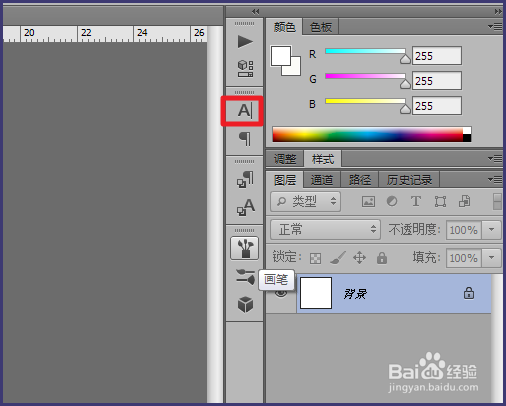Screen dimensions: 506x406
Task: Filter layers by shape icon
Action: pyautogui.click(x=440, y=201)
